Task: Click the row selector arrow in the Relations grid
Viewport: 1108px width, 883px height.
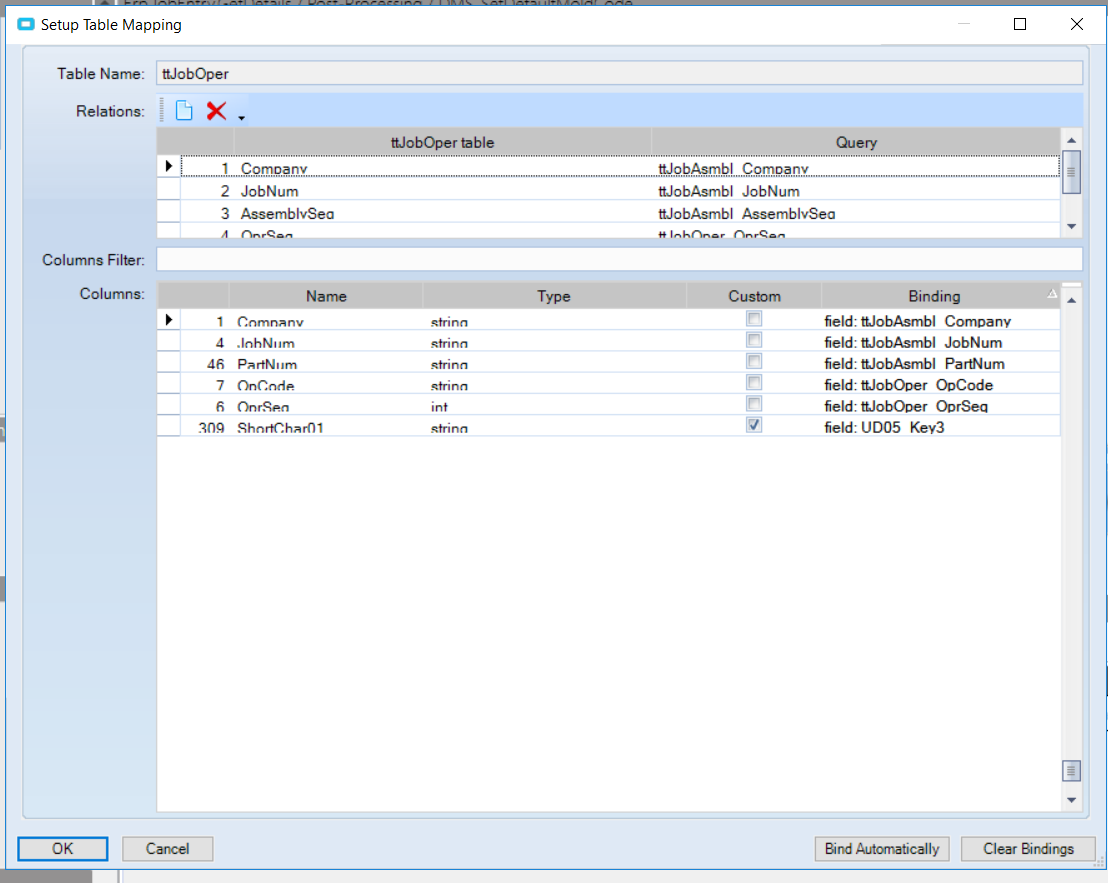Action: click(168, 166)
